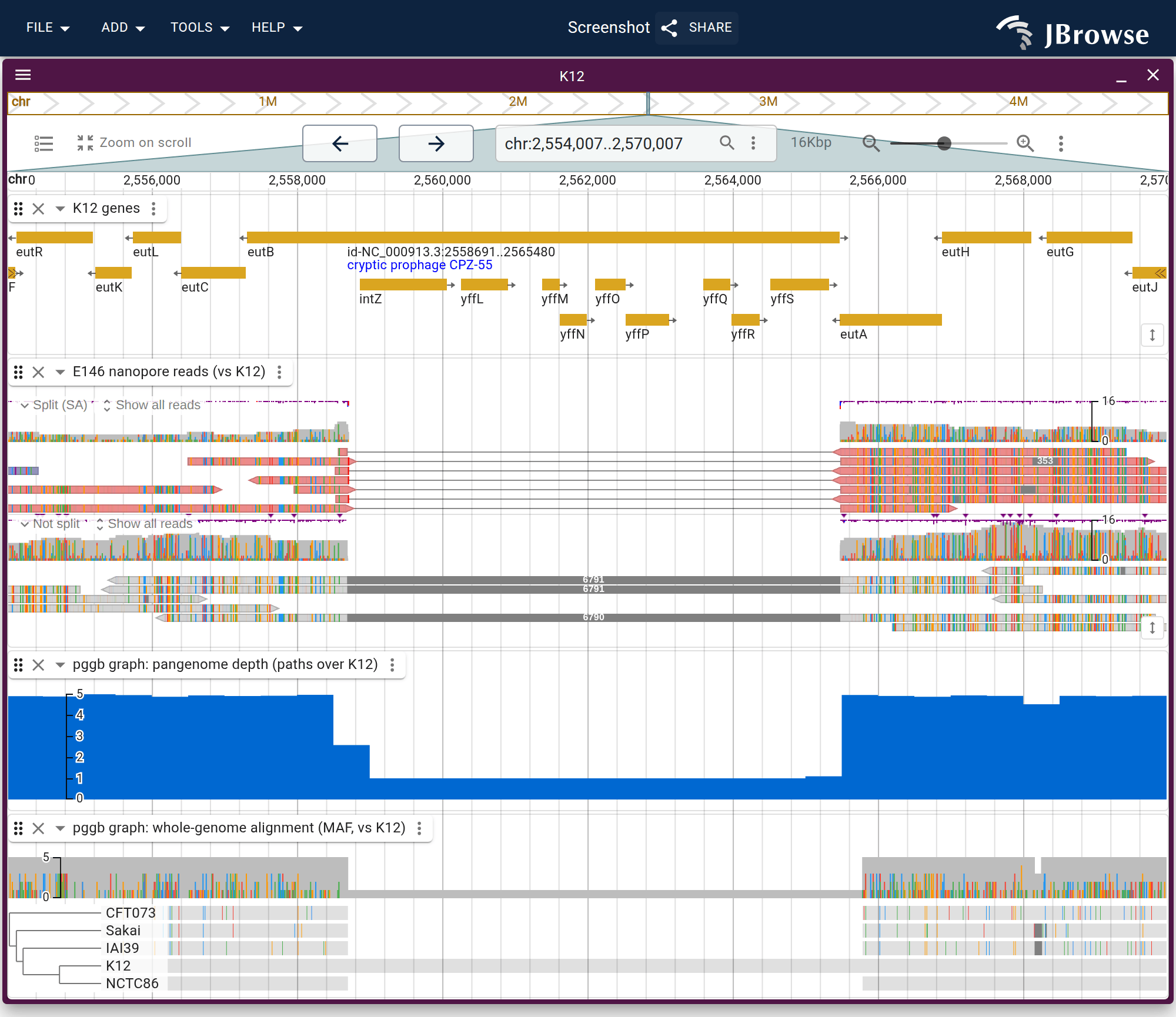1176x1017 pixels.
Task: Open the ADD menu
Action: (x=122, y=28)
